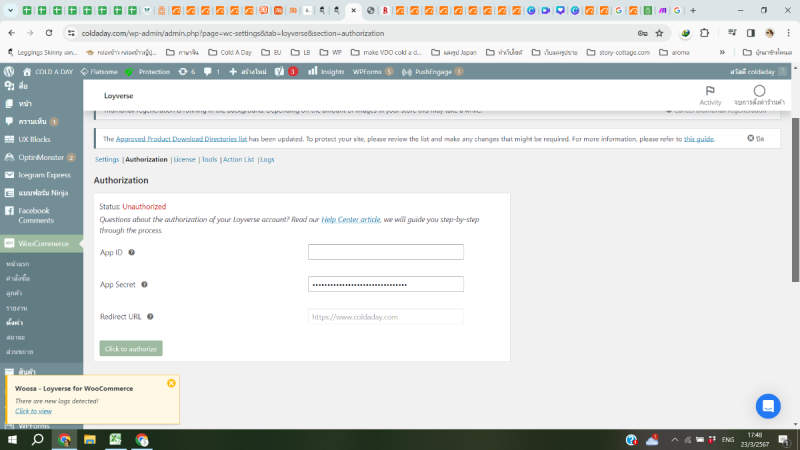Go back in browser history
The width and height of the screenshot is (800, 450).
[12, 33]
